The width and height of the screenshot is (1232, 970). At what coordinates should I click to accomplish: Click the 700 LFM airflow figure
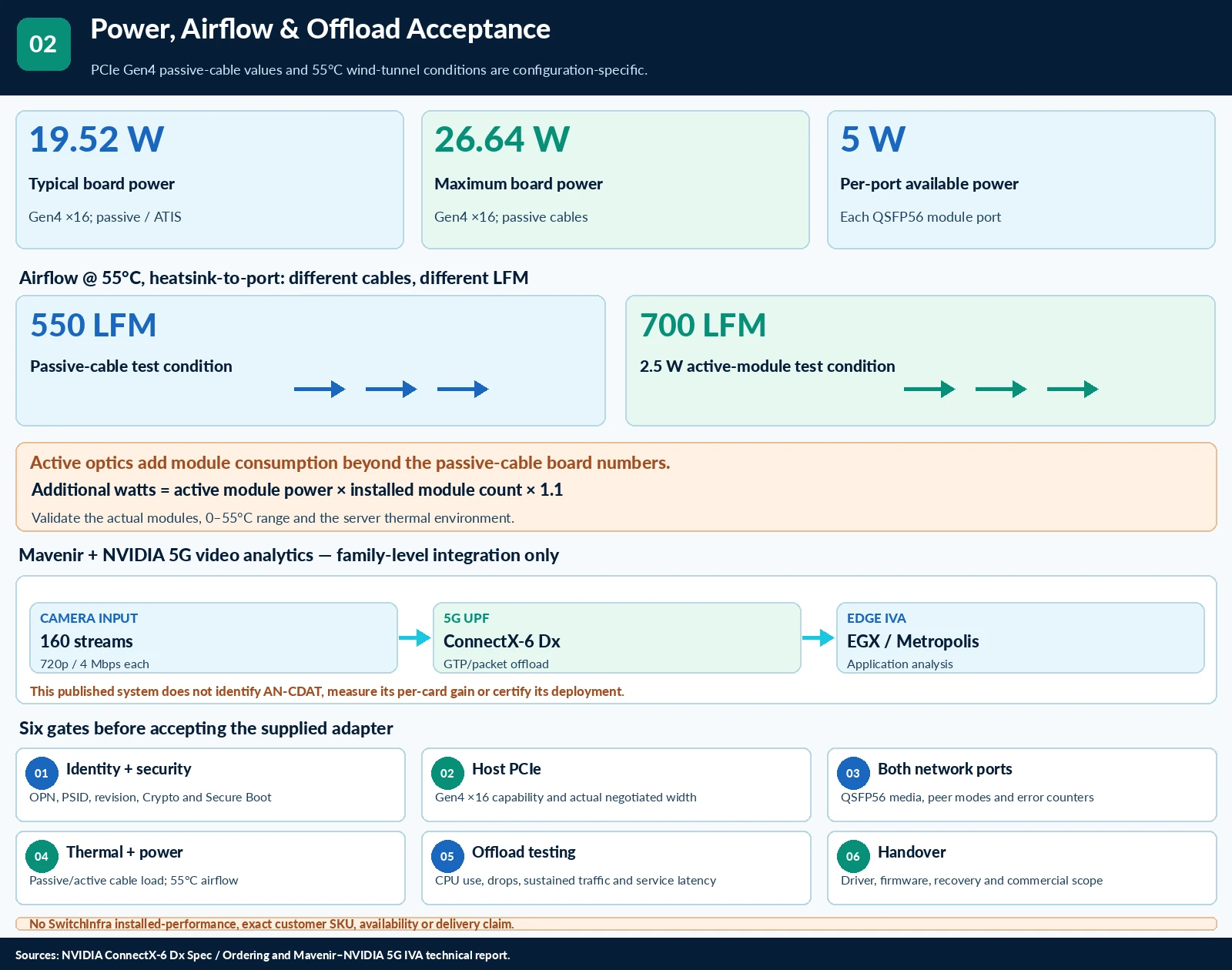pyautogui.click(x=703, y=325)
